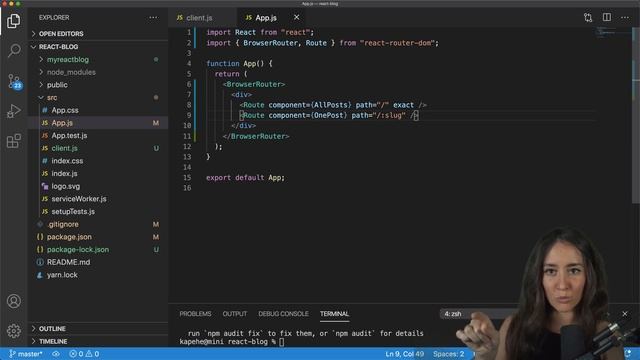
Task: Click the .gitignore file icon
Action: (x=40, y=224)
